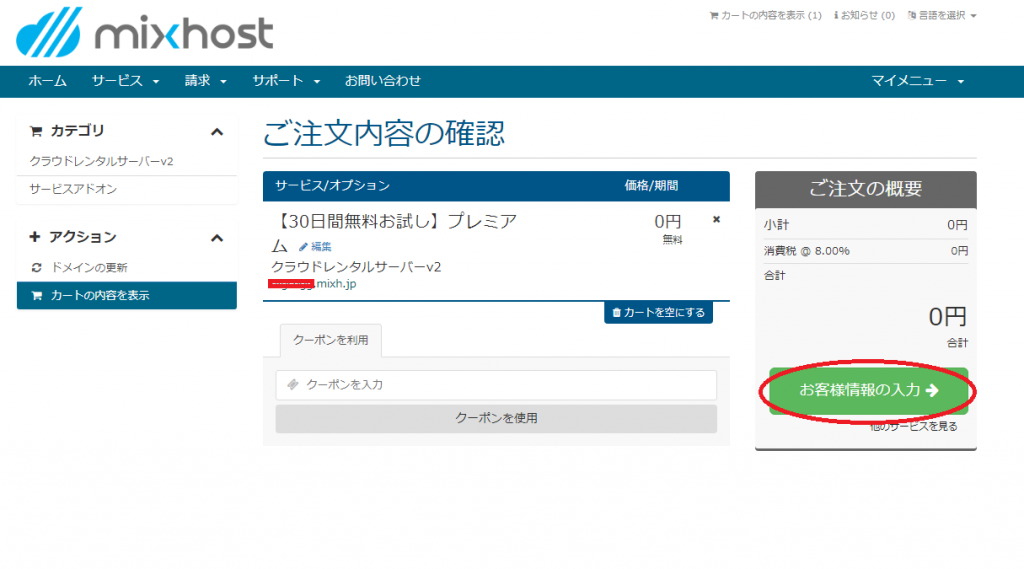Collapse the アクション panel chevron
The height and width of the screenshot is (569, 1024).
click(217, 237)
